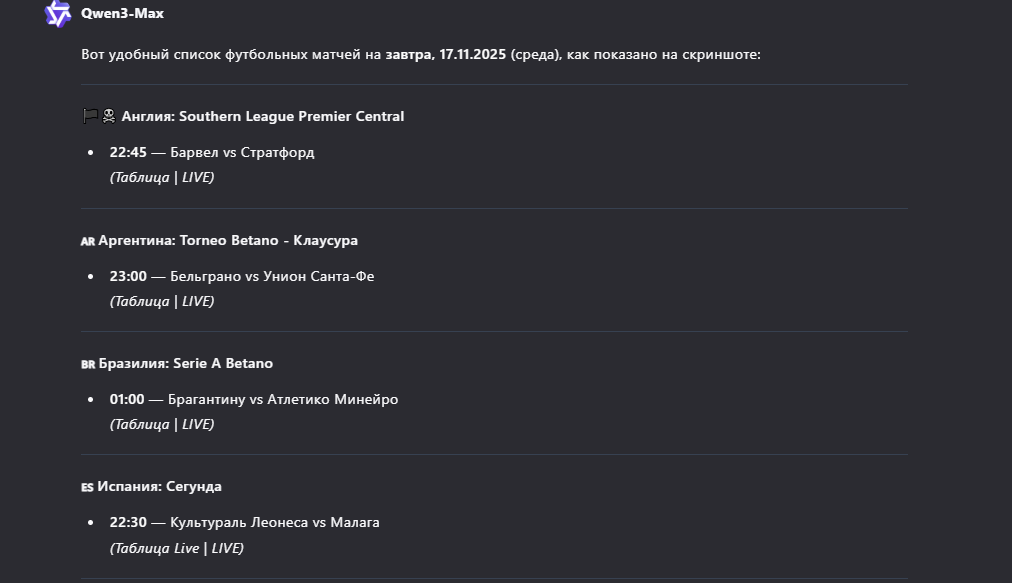The width and height of the screenshot is (1012, 583).
Task: Click the 22:30 match time
Action: pos(128,523)
